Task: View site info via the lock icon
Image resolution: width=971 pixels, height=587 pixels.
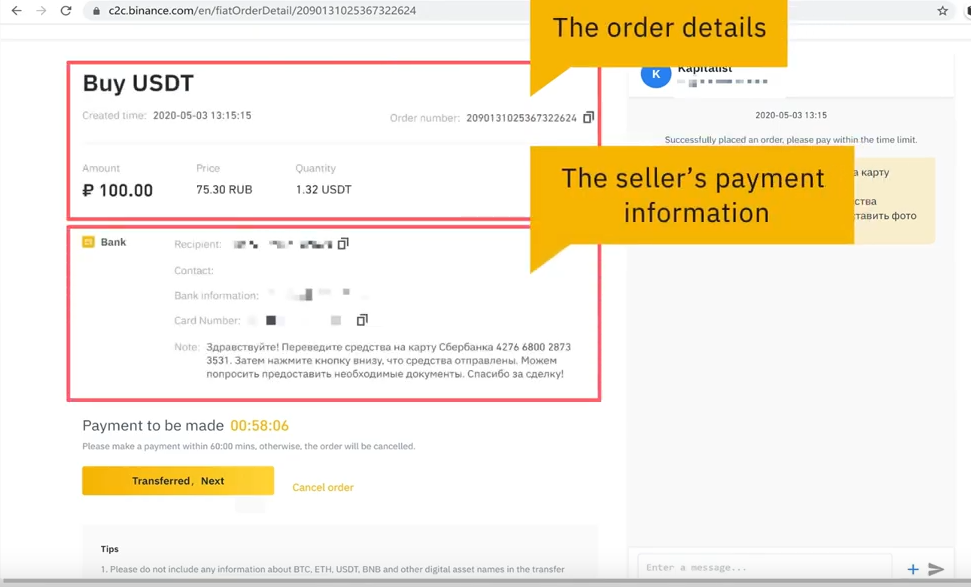Action: tap(96, 11)
